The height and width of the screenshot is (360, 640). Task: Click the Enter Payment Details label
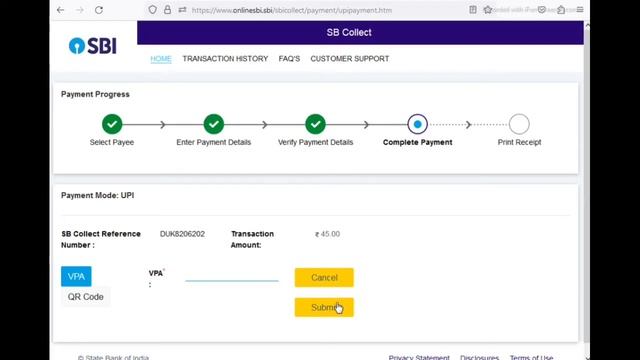click(213, 142)
